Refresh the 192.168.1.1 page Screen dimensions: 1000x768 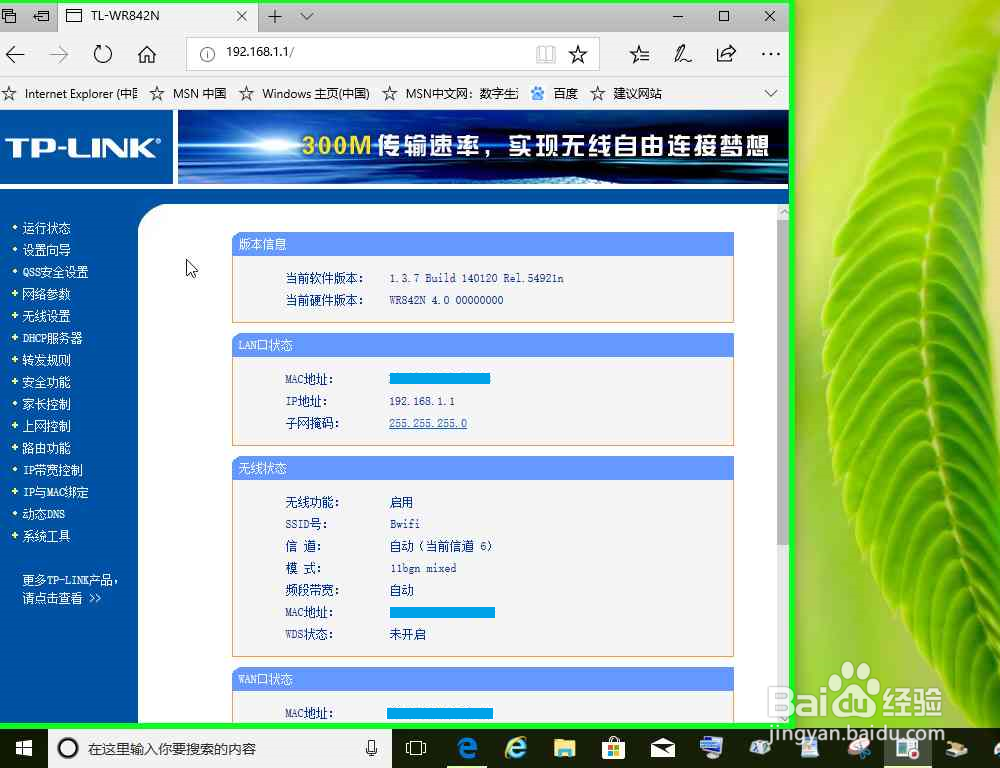103,54
